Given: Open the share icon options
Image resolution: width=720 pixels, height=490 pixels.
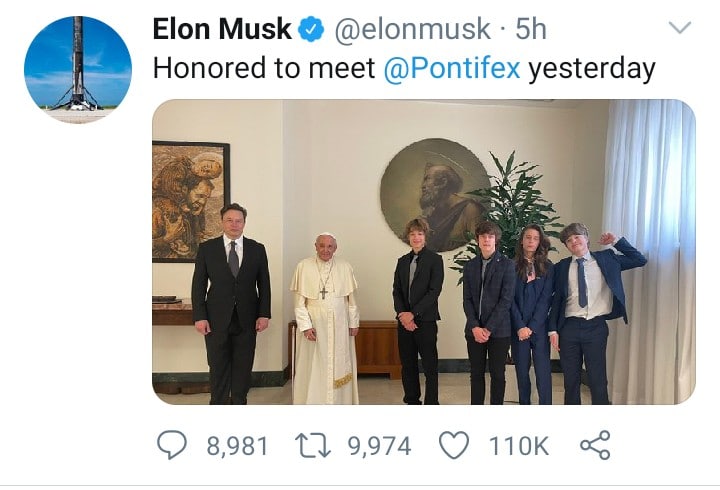Looking at the screenshot, I should click(x=595, y=445).
